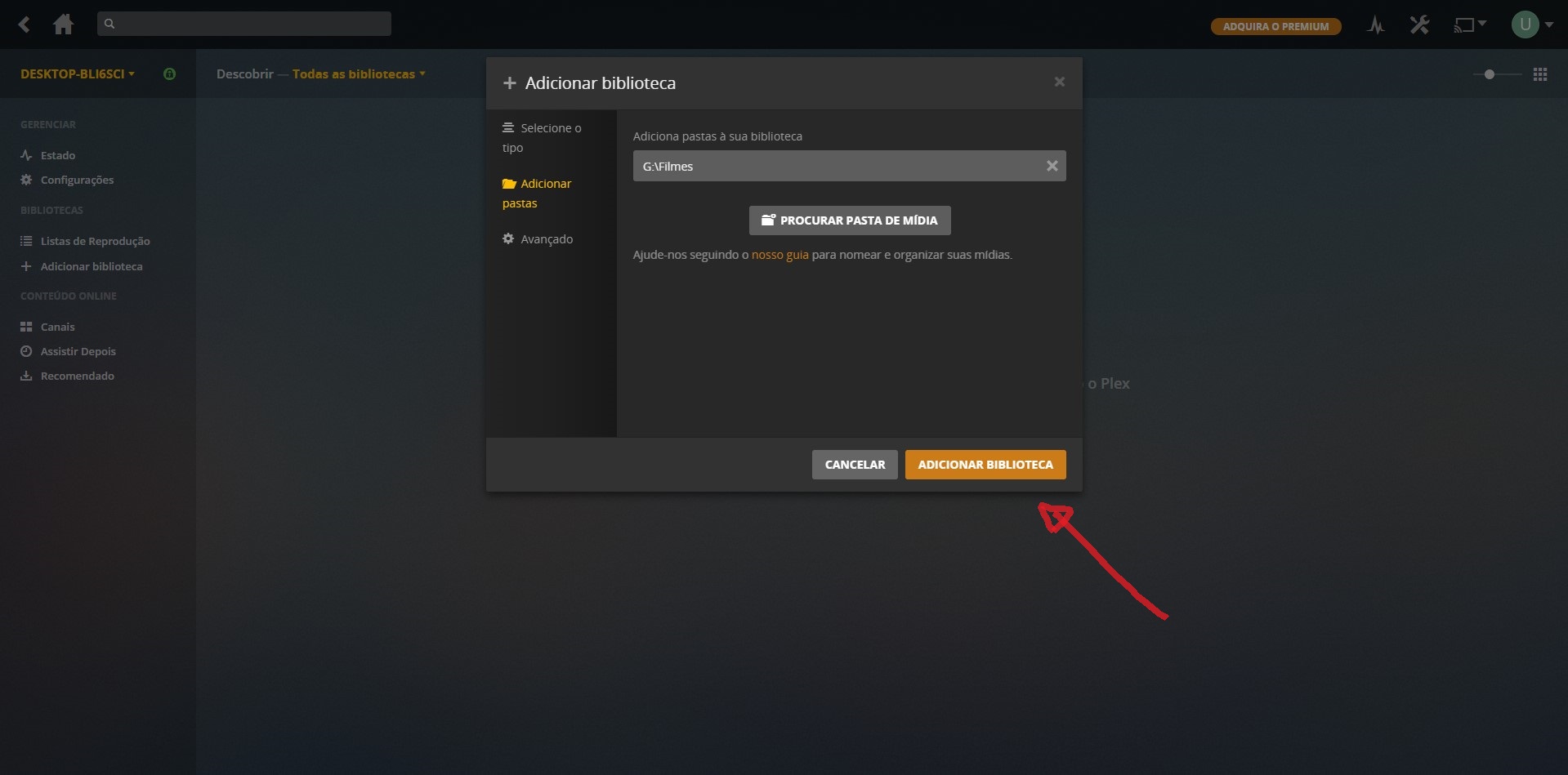Click the CANCELAR button

click(x=855, y=465)
